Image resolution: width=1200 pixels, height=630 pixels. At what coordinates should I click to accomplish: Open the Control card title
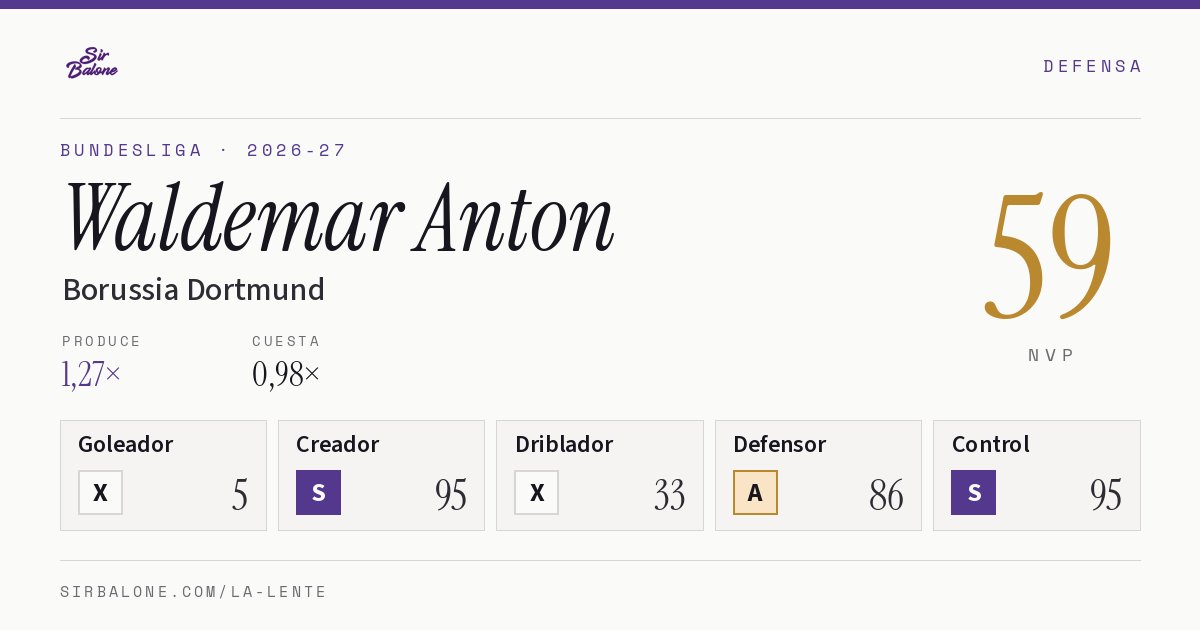point(990,444)
